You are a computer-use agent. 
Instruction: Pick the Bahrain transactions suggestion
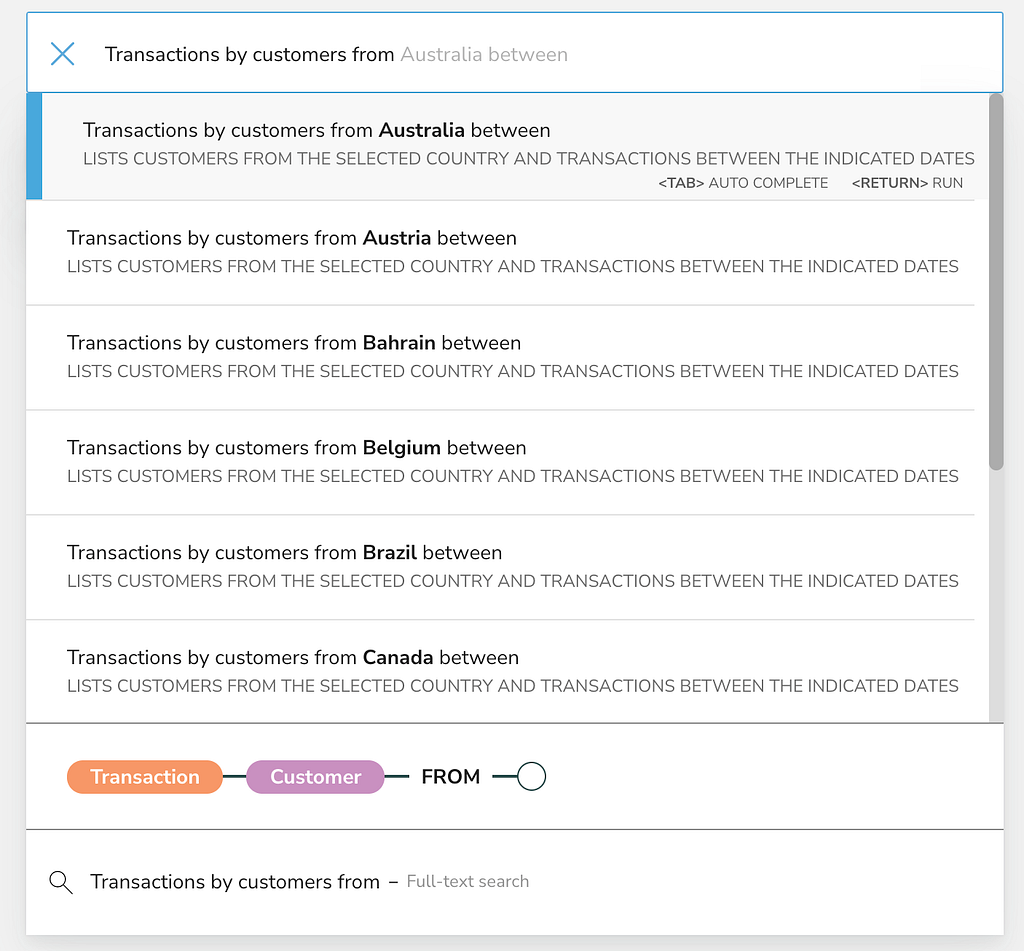click(x=294, y=343)
